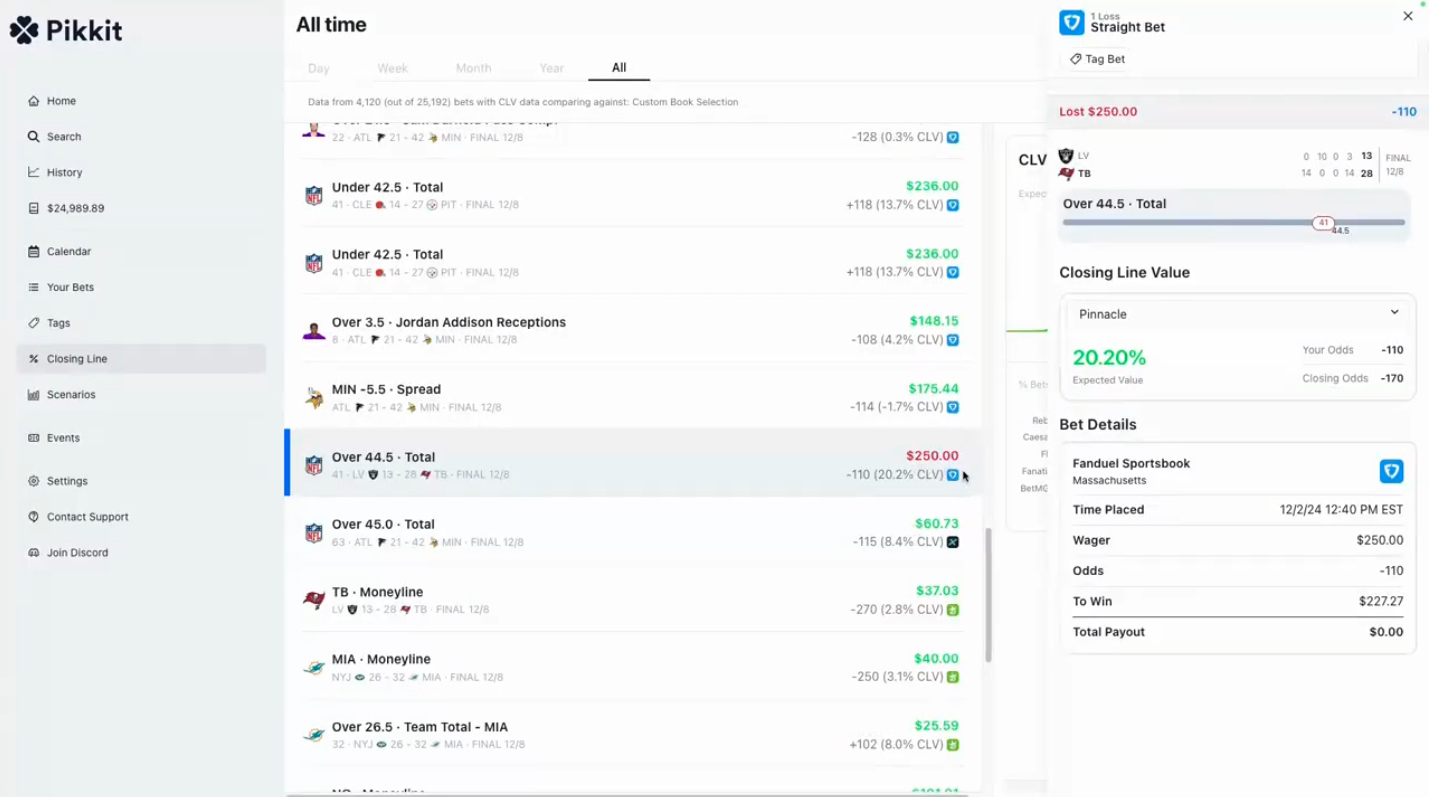Click the Time Placed 12/2/24 value
Viewport: 1429px width, 797px height.
[x=1341, y=510]
